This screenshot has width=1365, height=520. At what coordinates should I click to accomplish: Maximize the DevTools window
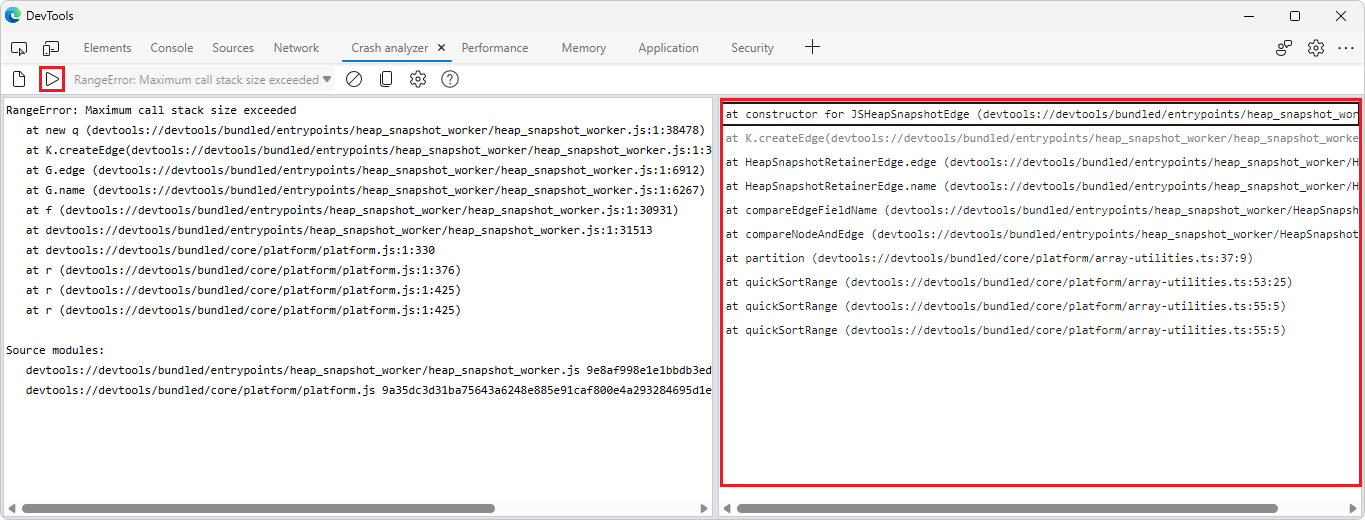tap(1295, 15)
